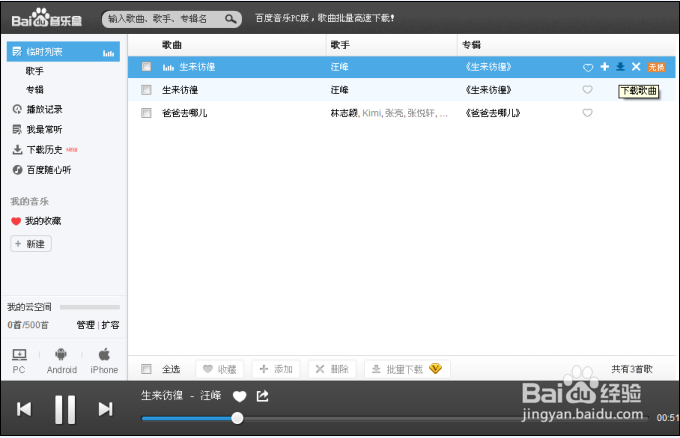Remove the highlighted song with the X icon
Image resolution: width=680 pixels, height=438 pixels.
636,66
